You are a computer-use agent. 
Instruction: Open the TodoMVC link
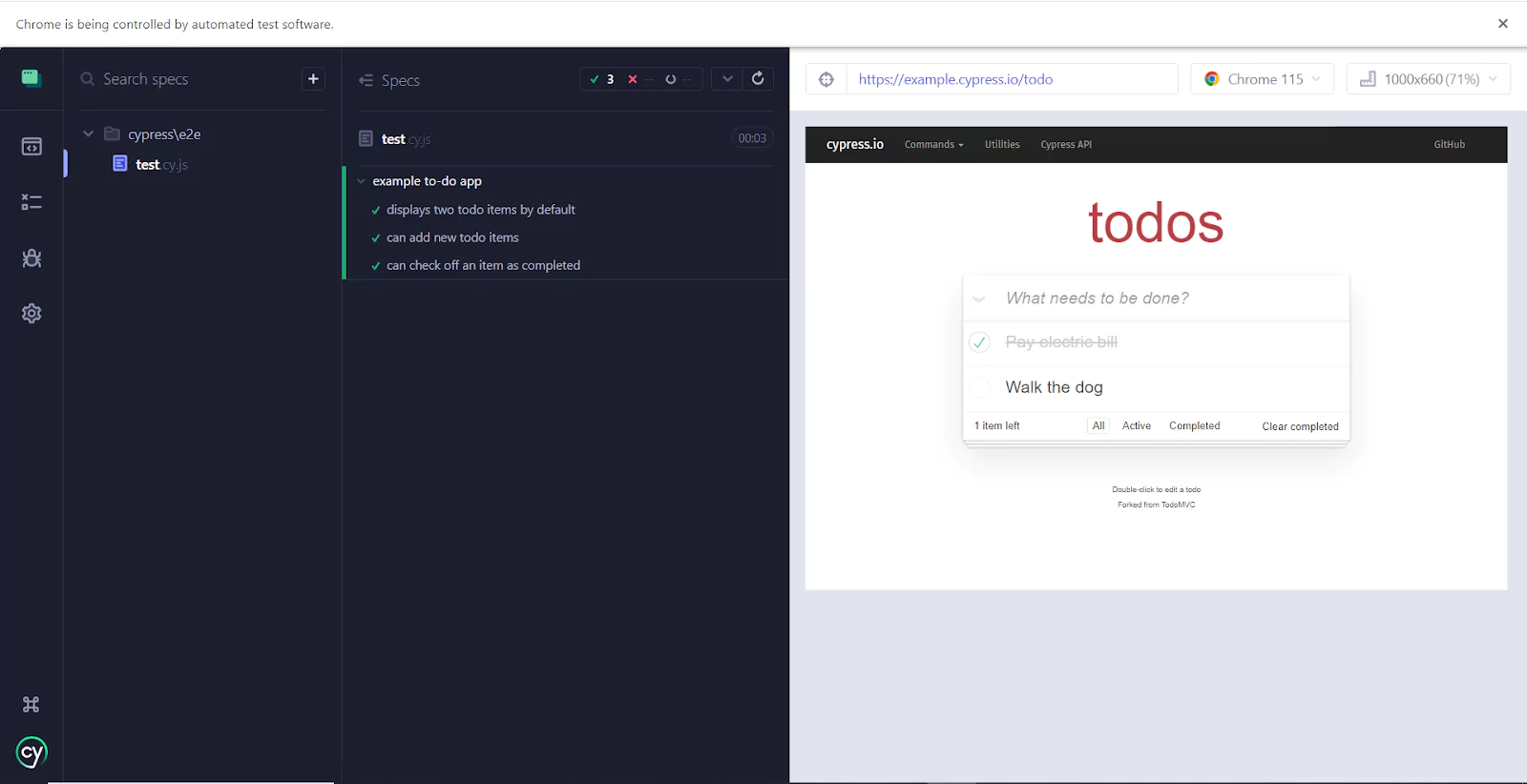click(1178, 505)
